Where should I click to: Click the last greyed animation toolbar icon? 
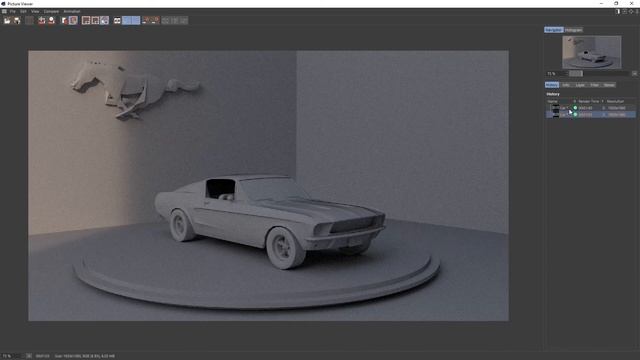pyautogui.click(x=184, y=20)
